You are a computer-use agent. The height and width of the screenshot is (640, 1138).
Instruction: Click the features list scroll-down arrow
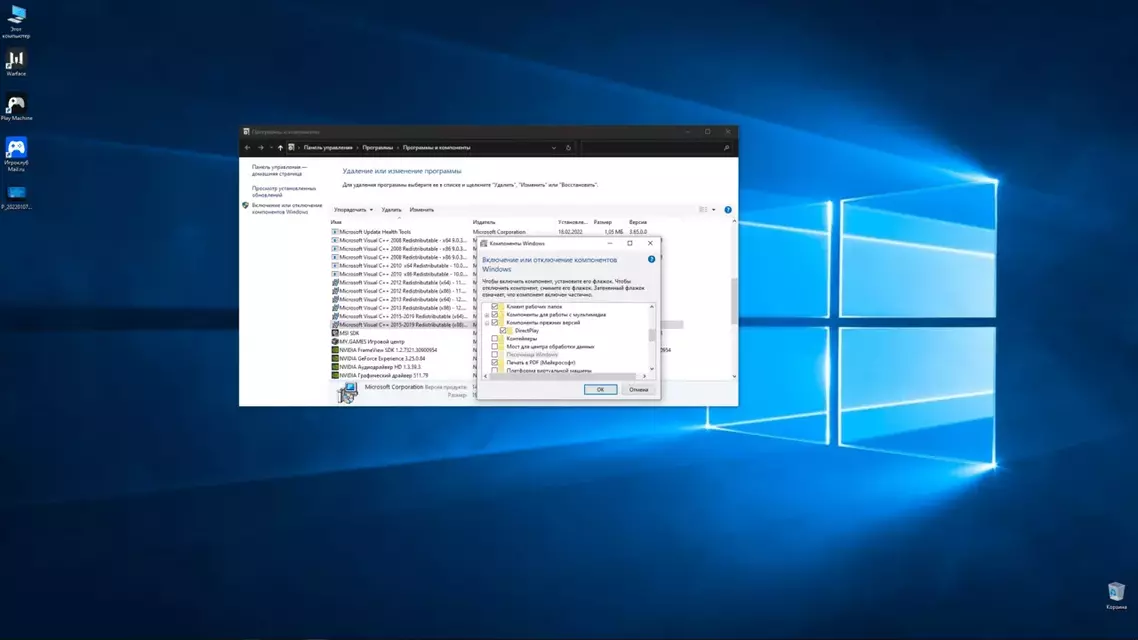651,369
